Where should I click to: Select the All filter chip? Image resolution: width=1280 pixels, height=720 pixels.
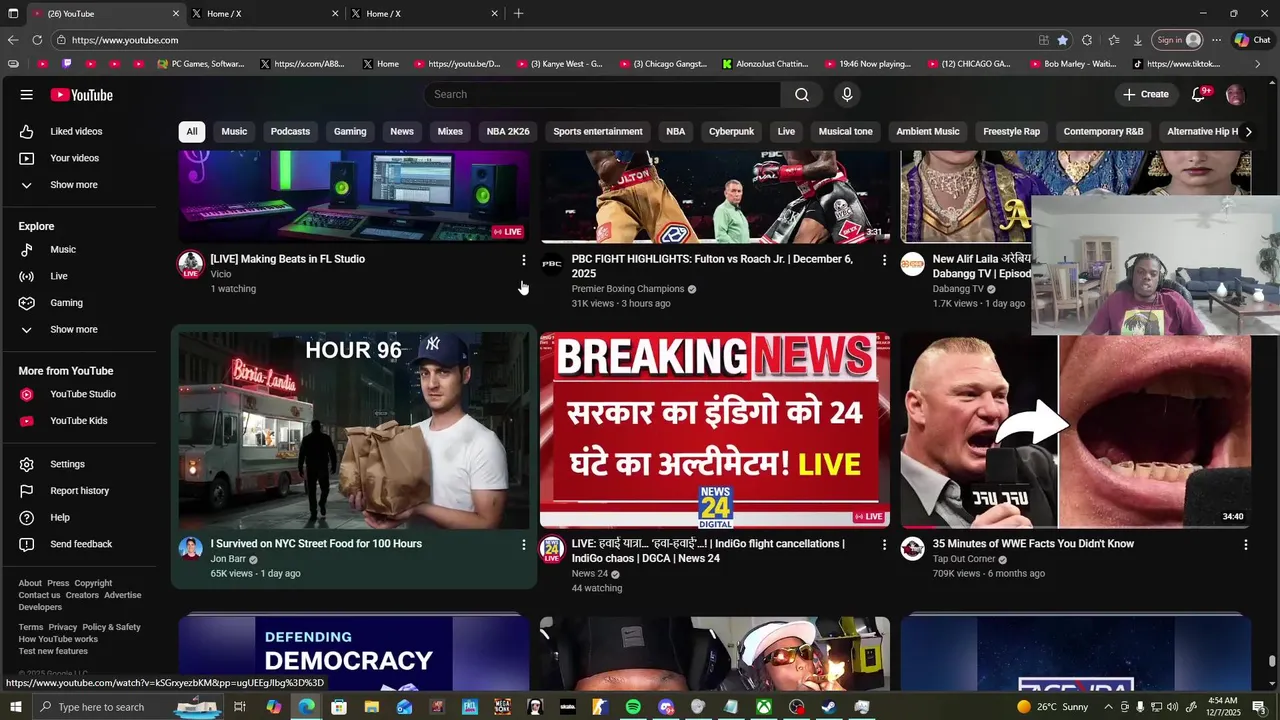(x=191, y=132)
